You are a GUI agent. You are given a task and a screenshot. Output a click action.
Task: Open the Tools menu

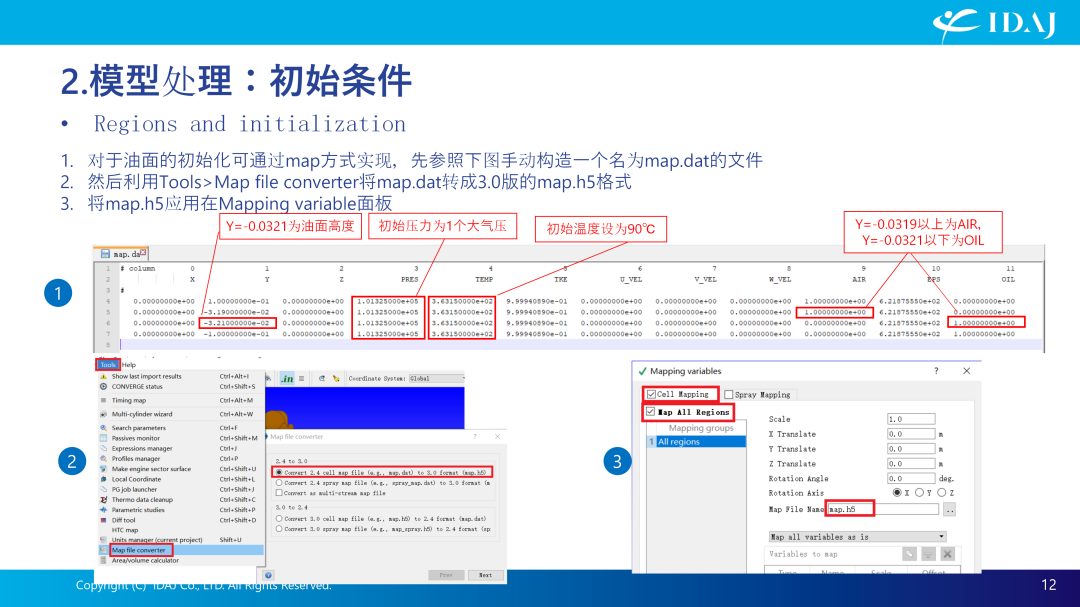click(x=107, y=364)
